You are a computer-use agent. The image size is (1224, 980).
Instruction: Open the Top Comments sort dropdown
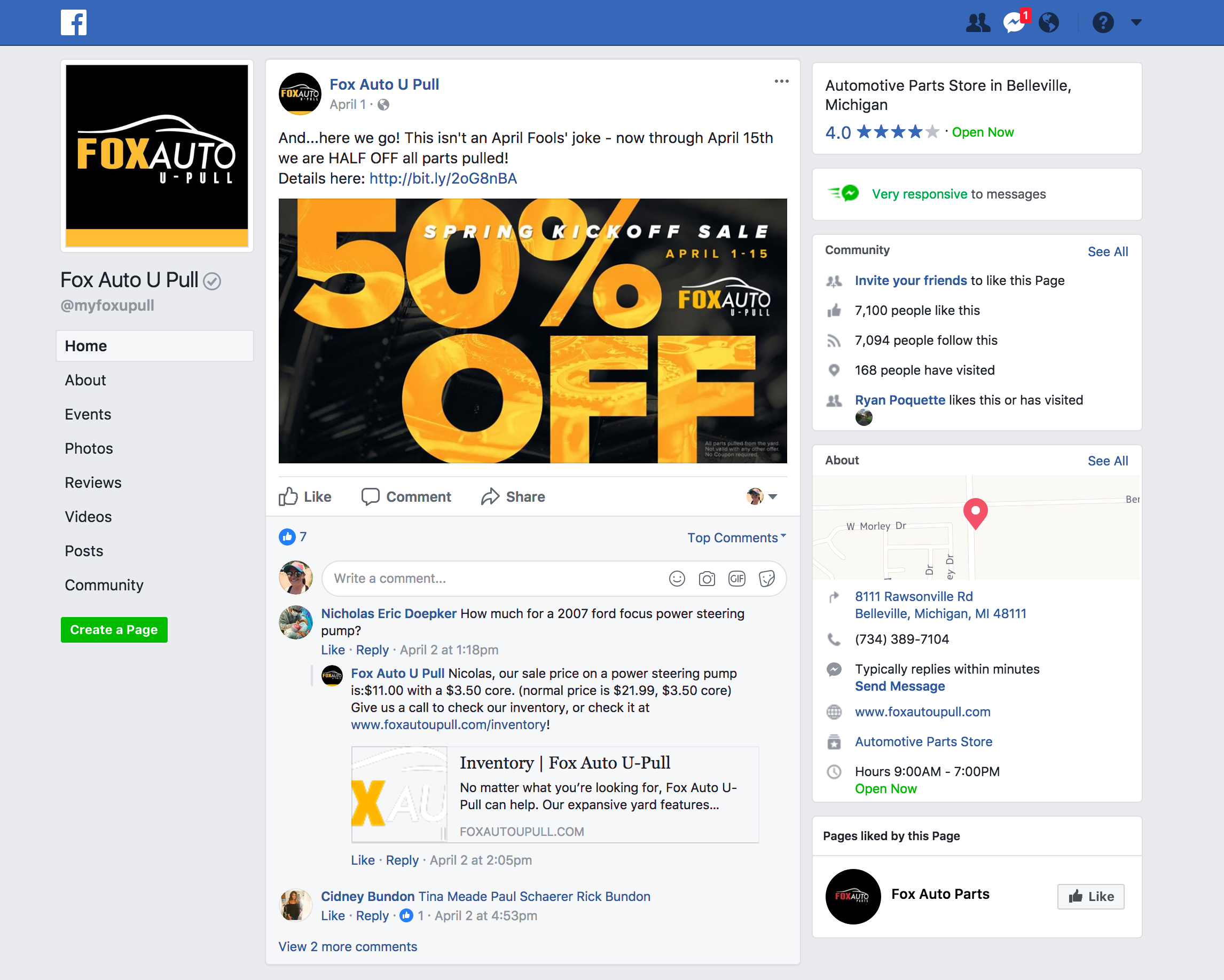737,538
